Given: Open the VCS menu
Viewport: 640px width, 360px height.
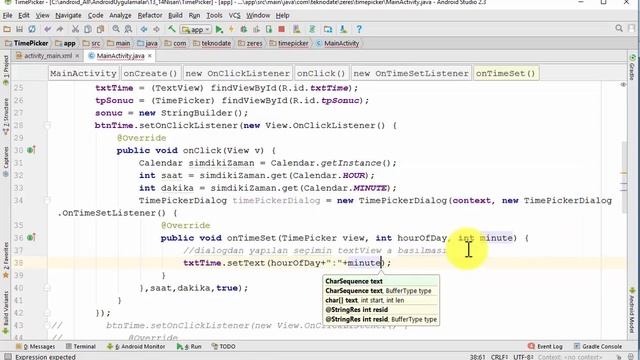Looking at the screenshot, I should (x=234, y=16).
